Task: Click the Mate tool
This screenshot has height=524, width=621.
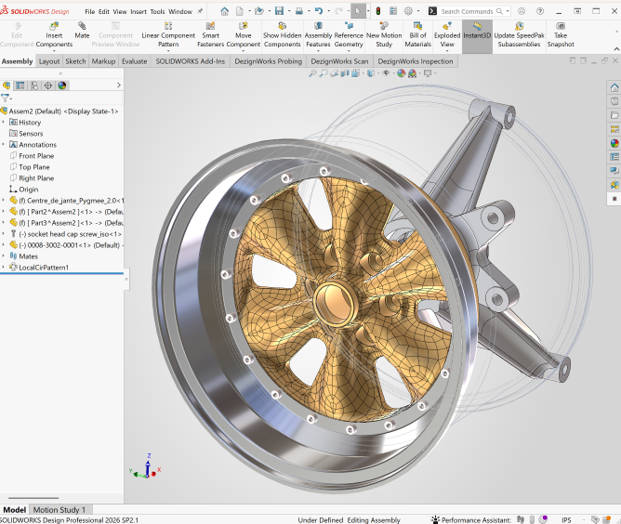Action: pyautogui.click(x=82, y=30)
